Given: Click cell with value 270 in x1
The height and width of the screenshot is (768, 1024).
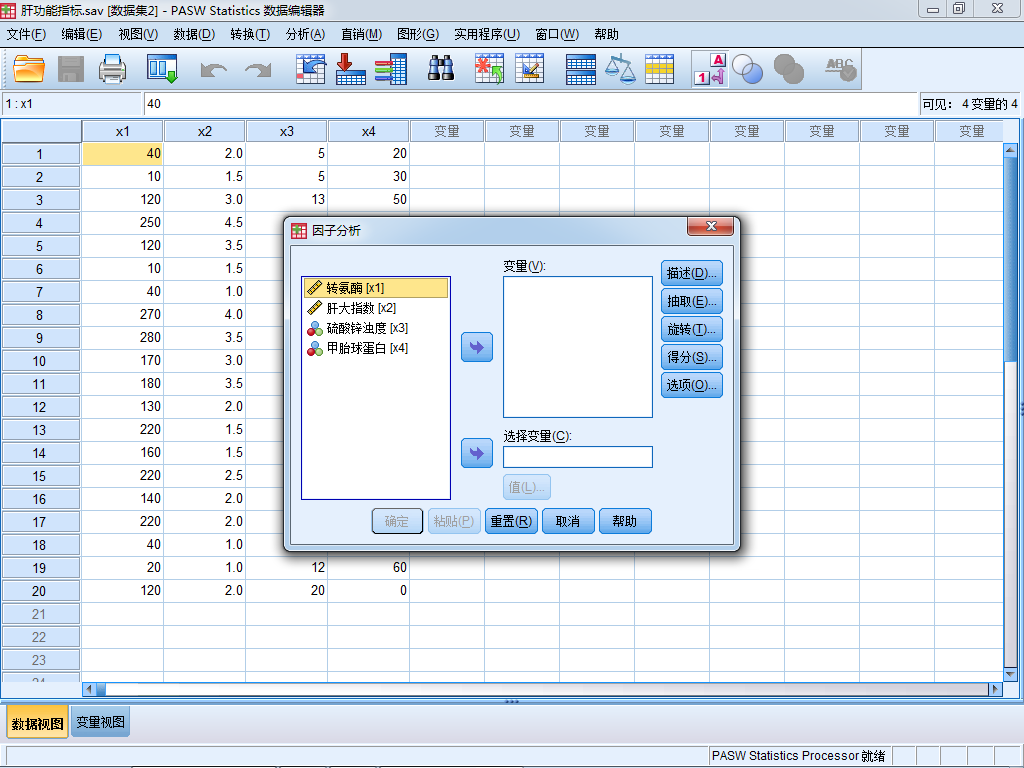Looking at the screenshot, I should tap(123, 315).
